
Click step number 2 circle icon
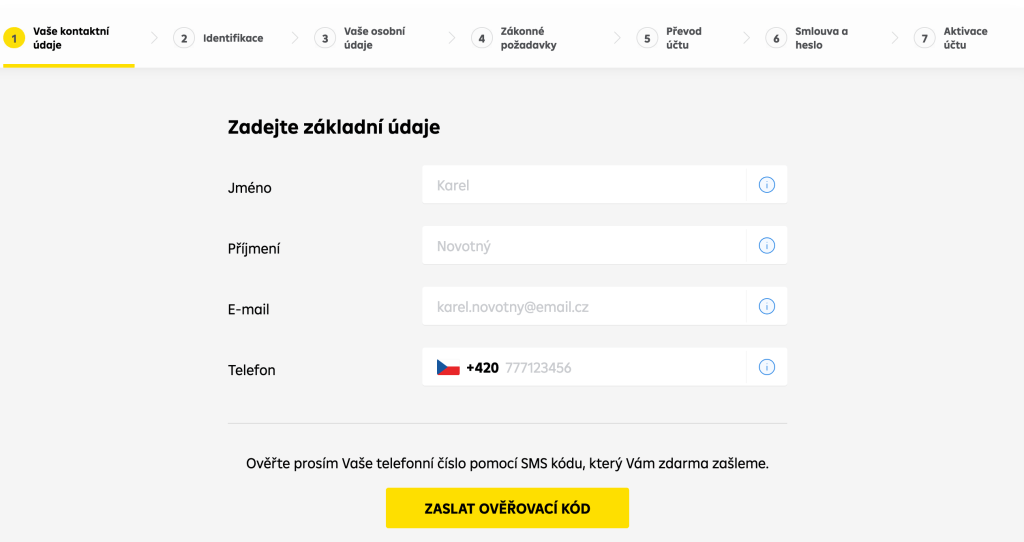pyautogui.click(x=184, y=39)
